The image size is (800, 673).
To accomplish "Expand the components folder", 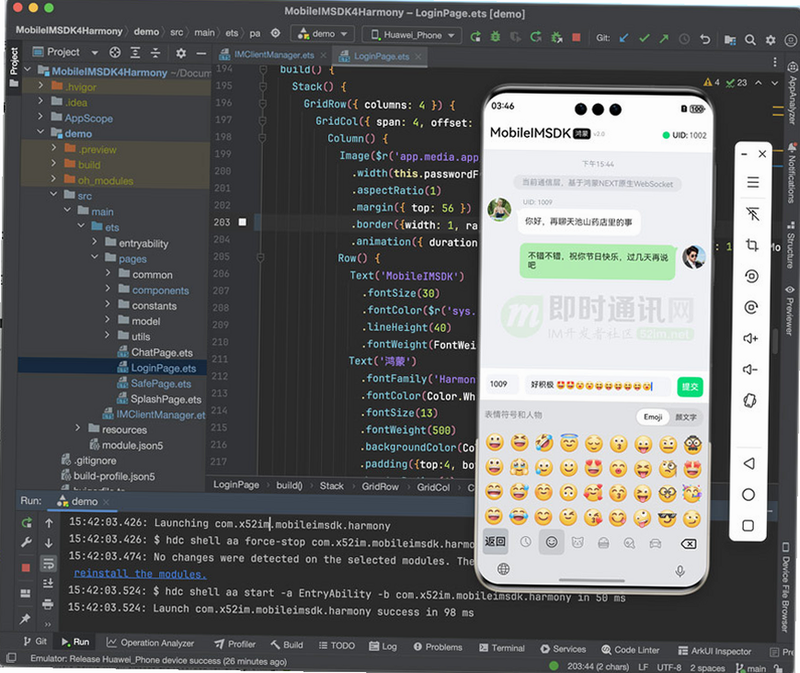I will pos(108,289).
